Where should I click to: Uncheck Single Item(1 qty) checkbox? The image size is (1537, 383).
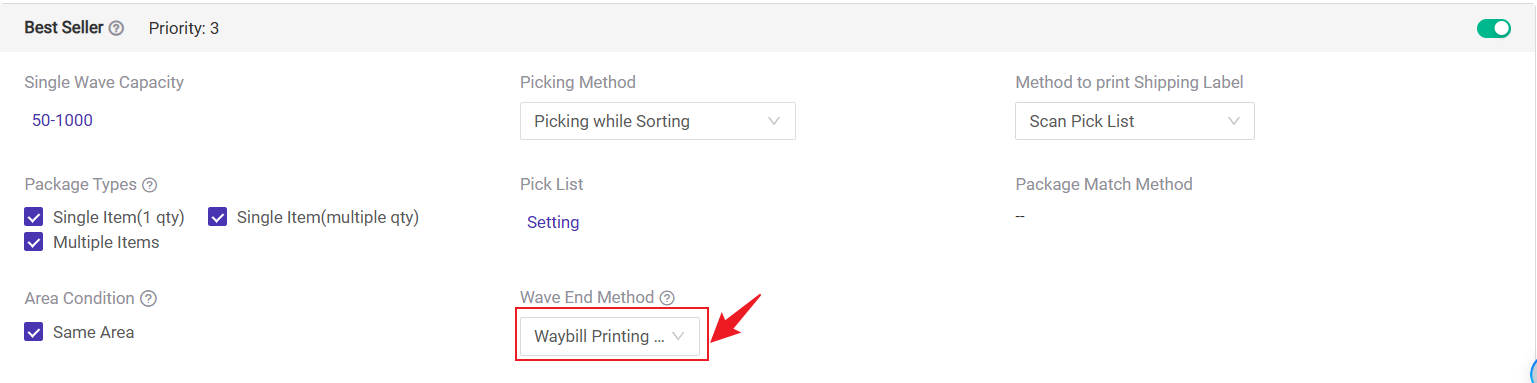tap(34, 217)
